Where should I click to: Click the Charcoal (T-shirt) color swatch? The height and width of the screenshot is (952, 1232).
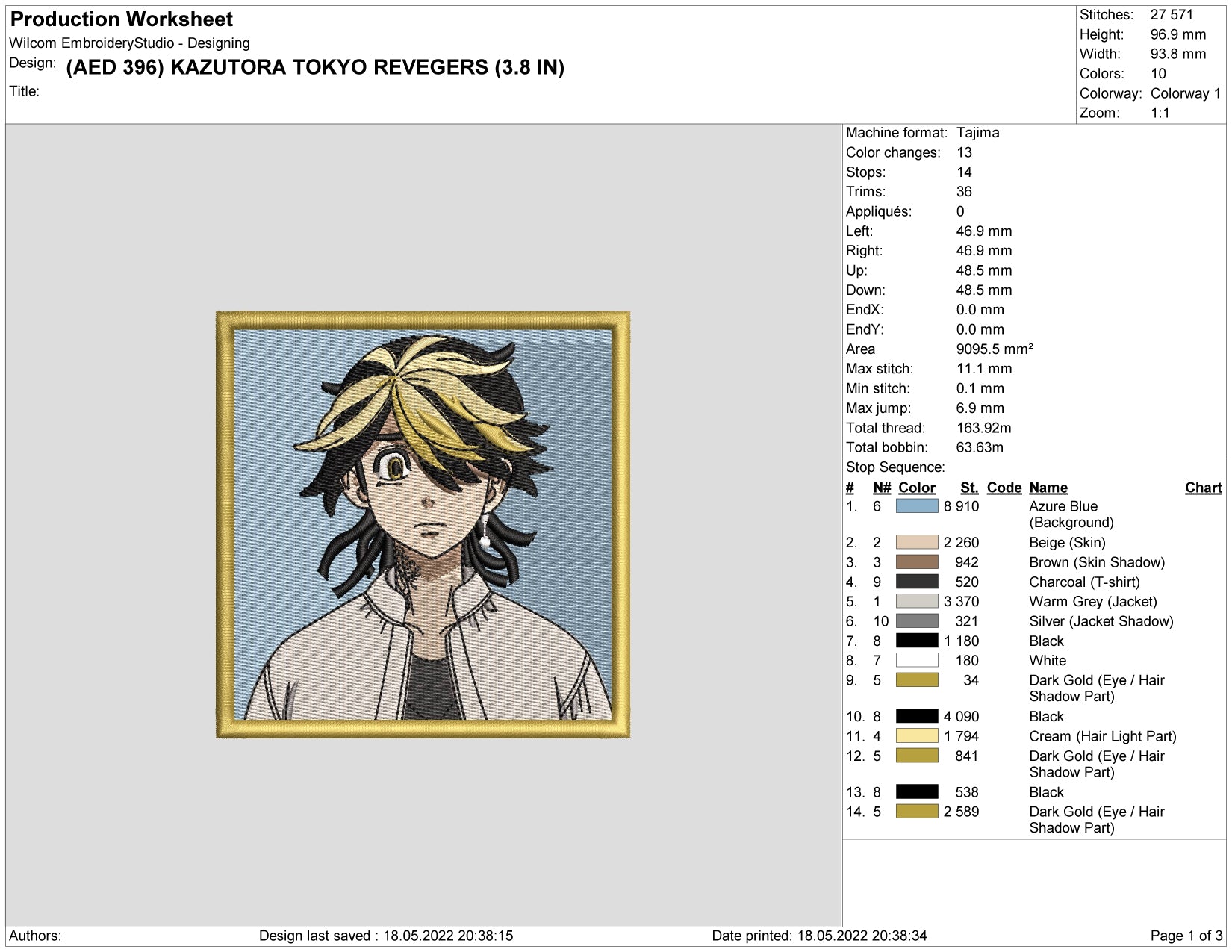[917, 582]
